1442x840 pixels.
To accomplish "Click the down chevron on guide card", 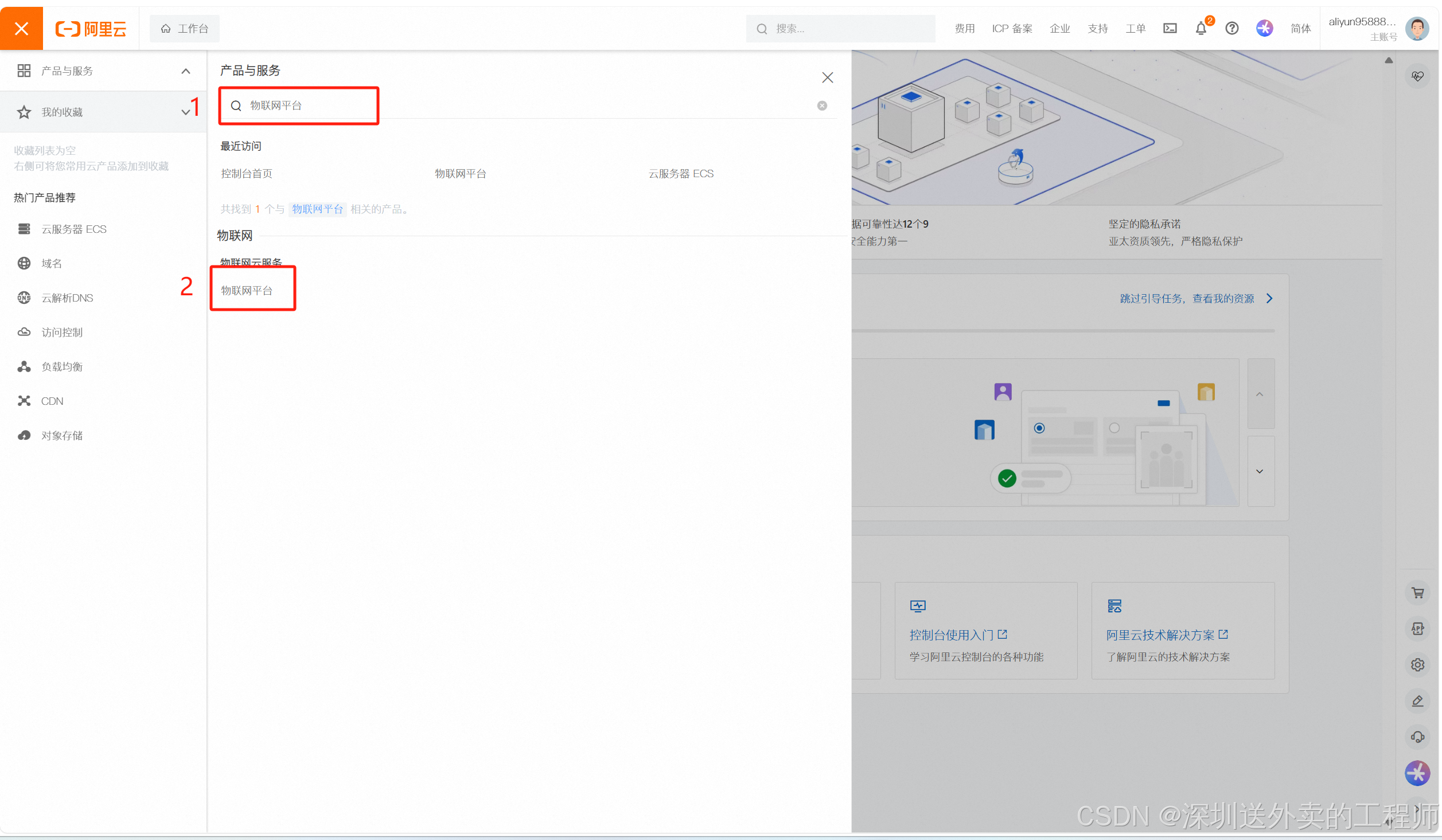I will click(1260, 471).
